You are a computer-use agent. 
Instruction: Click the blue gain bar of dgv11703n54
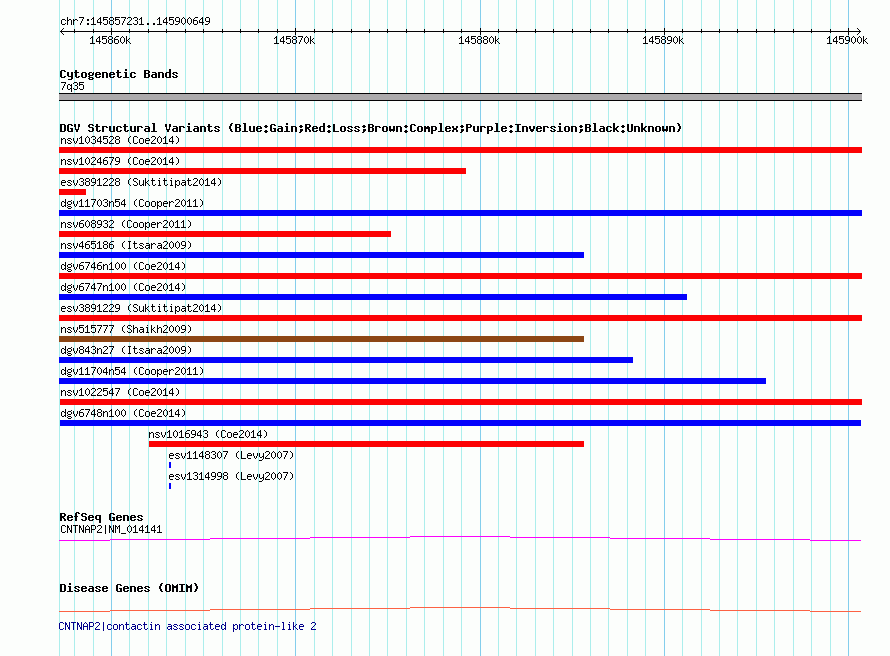click(x=460, y=213)
